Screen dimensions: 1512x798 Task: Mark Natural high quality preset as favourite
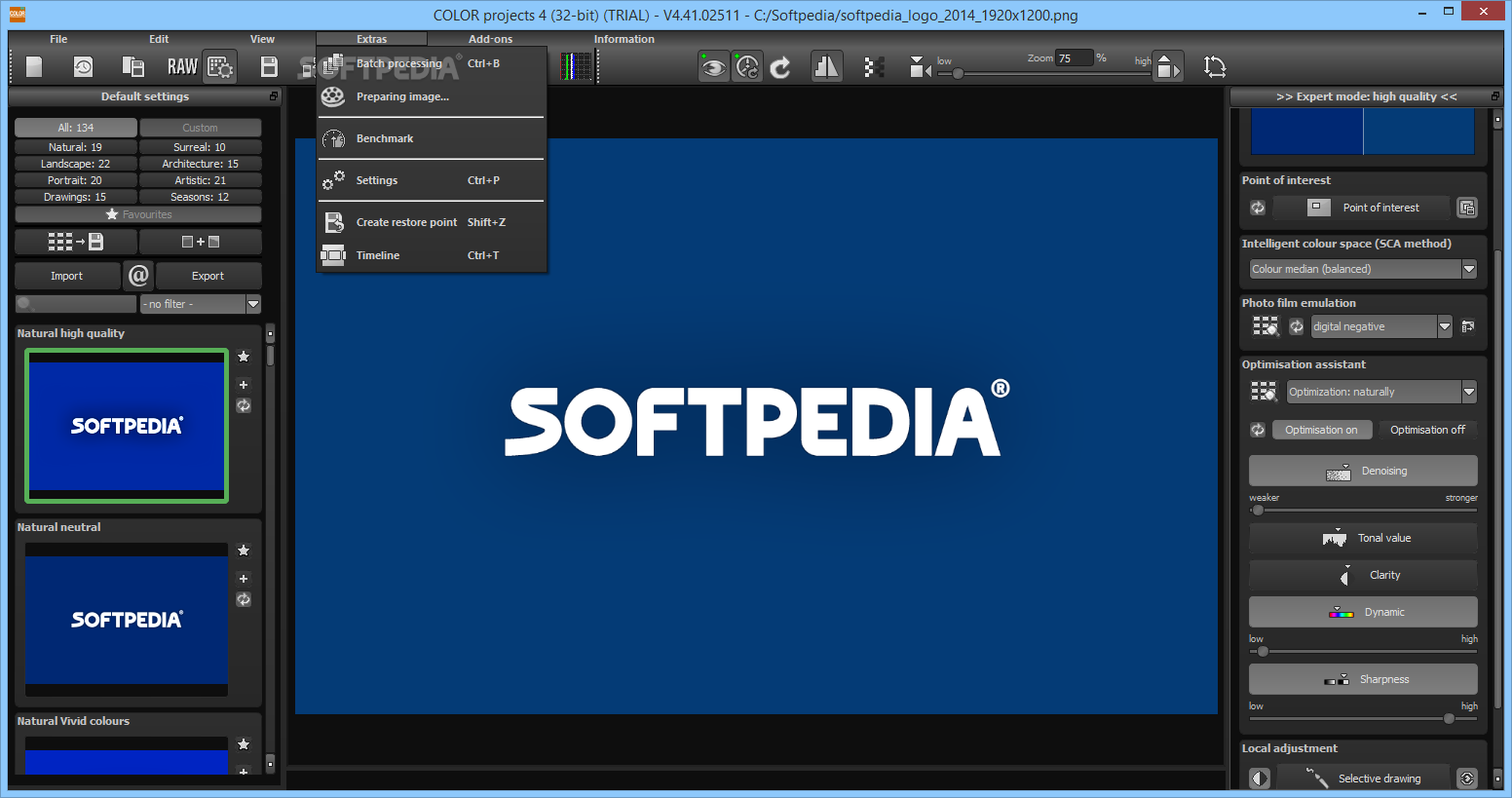pos(244,357)
